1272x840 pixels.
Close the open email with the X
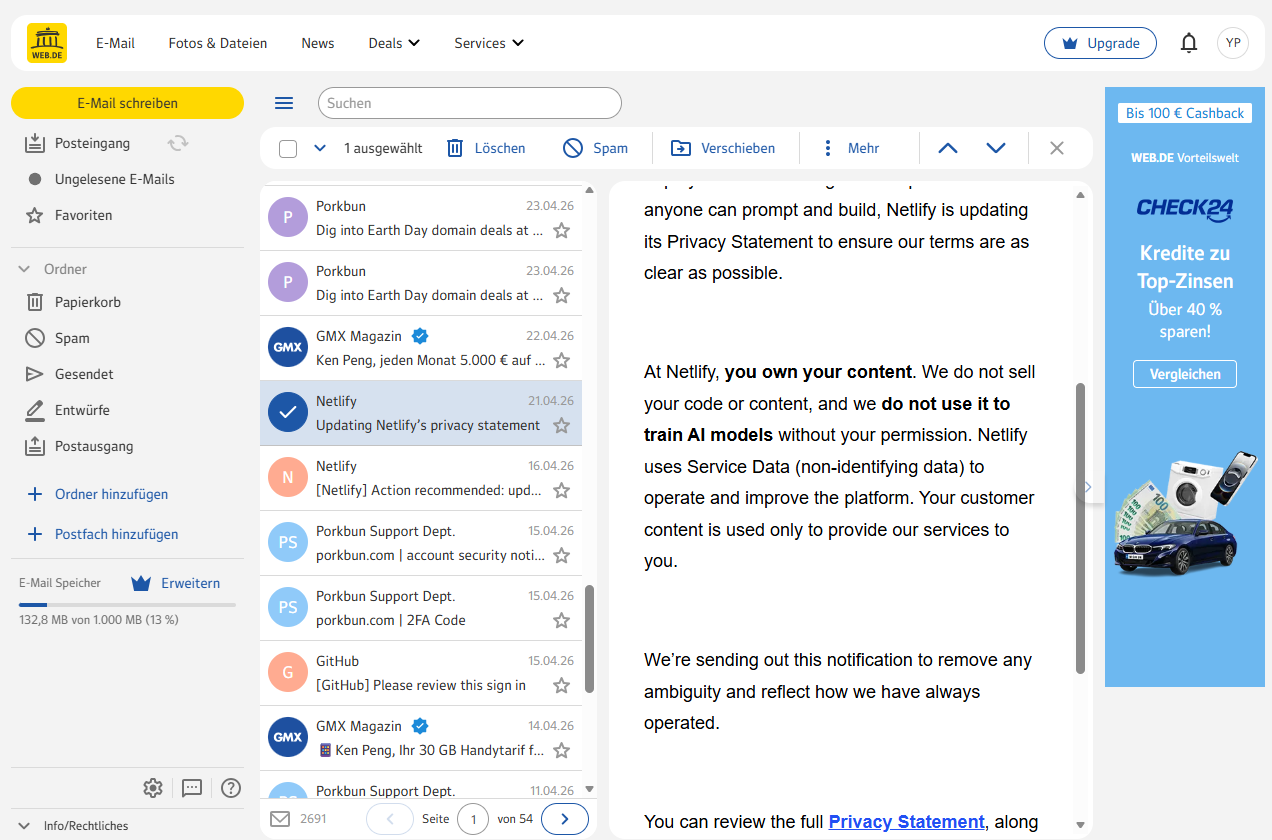click(1057, 148)
